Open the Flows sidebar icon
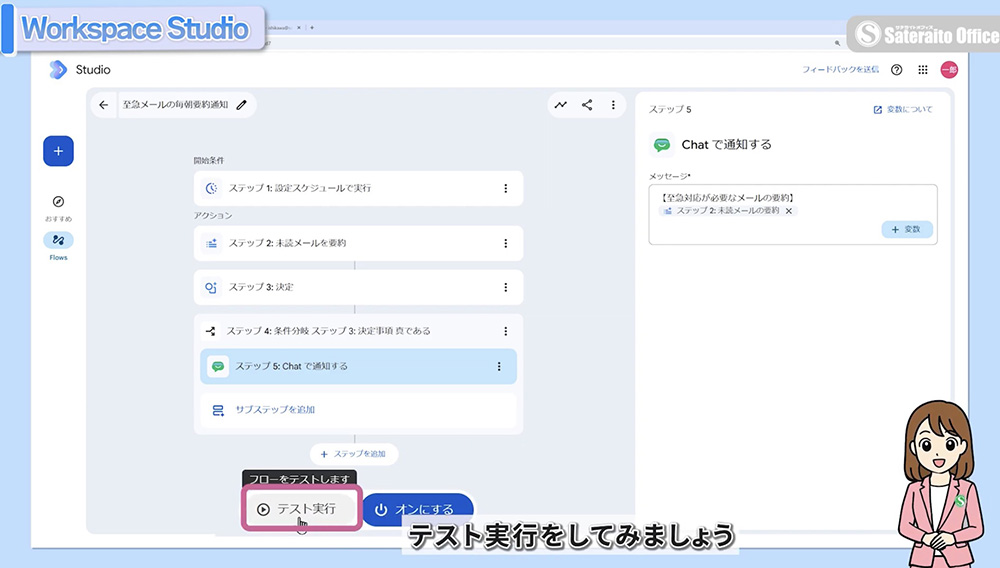Image resolution: width=1000 pixels, height=568 pixels. coord(58,240)
